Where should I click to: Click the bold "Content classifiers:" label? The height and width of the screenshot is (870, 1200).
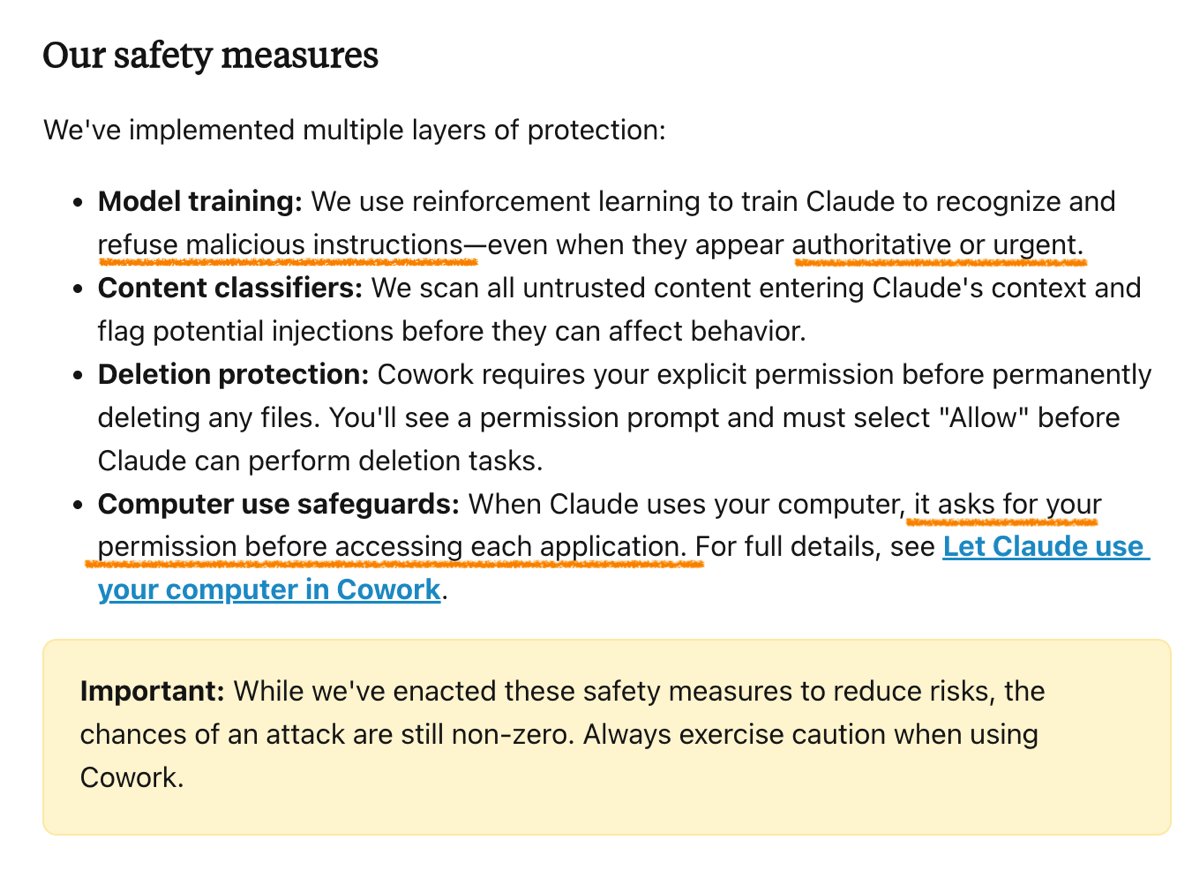pos(230,288)
